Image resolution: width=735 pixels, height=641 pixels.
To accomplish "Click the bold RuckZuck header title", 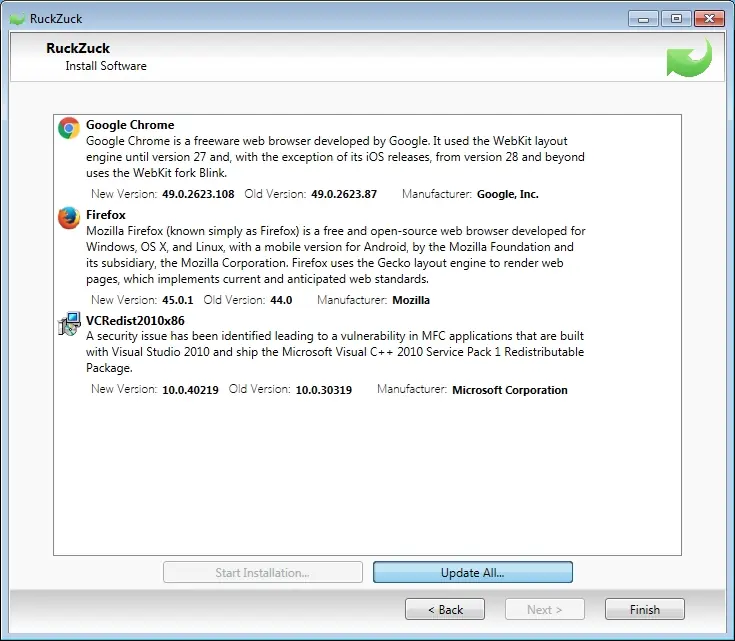I will [78, 48].
